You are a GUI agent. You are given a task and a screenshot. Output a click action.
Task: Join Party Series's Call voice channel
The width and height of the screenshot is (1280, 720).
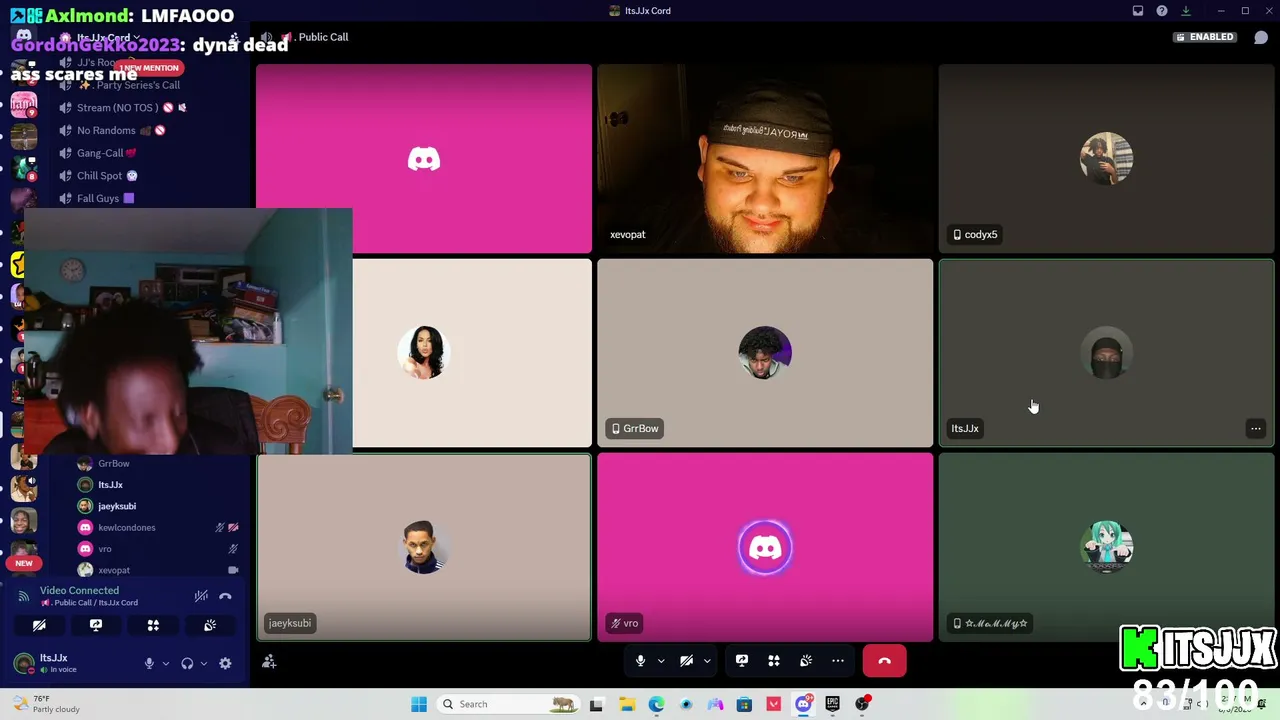click(x=128, y=85)
